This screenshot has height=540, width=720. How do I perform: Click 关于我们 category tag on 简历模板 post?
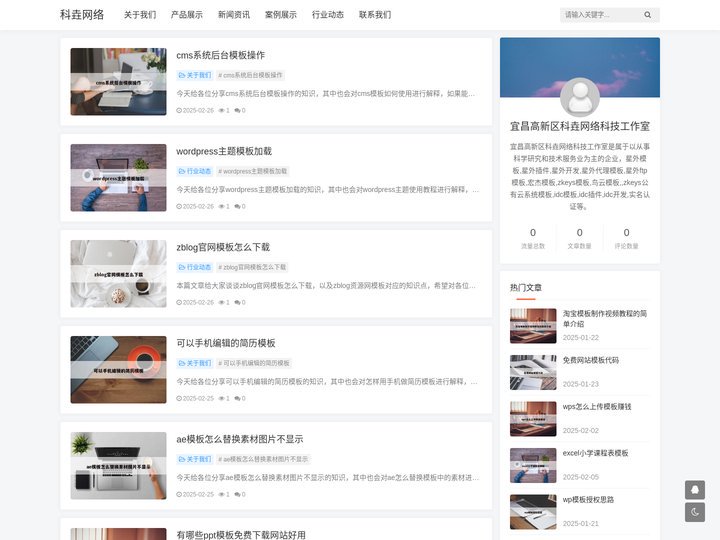[195, 363]
